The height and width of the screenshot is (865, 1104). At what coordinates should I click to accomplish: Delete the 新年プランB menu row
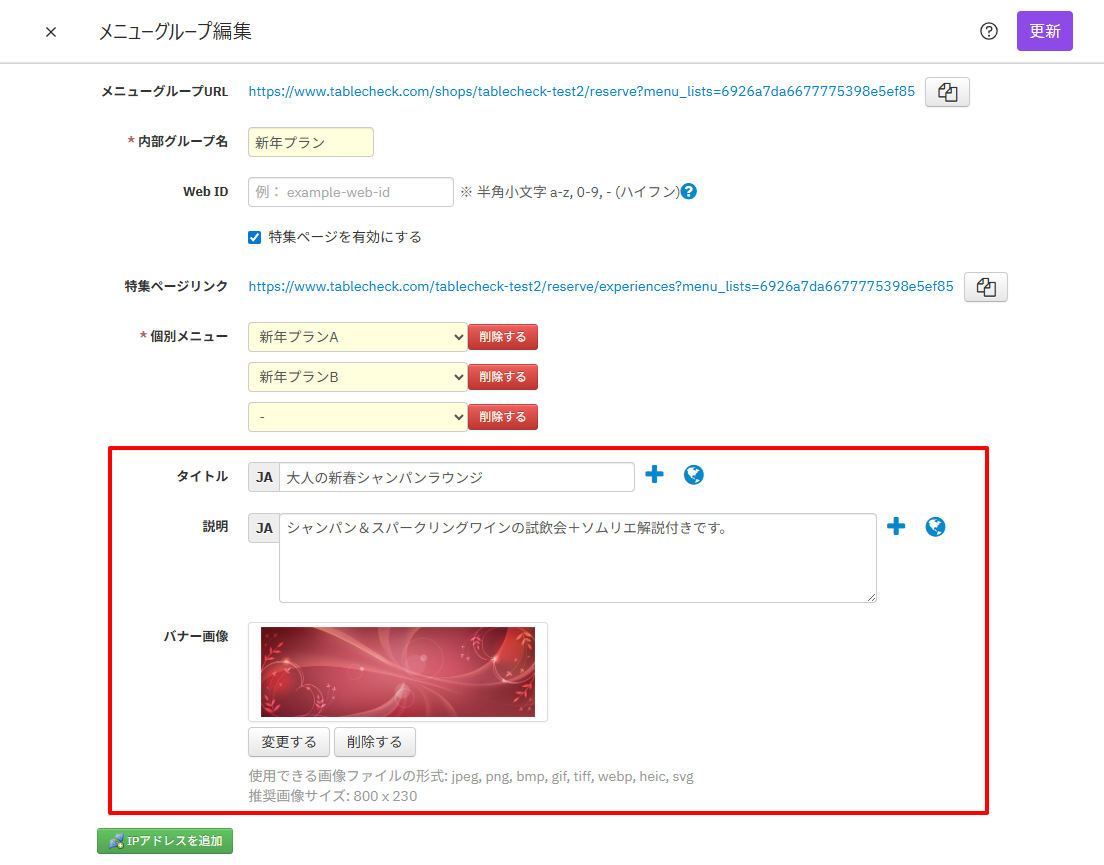503,377
